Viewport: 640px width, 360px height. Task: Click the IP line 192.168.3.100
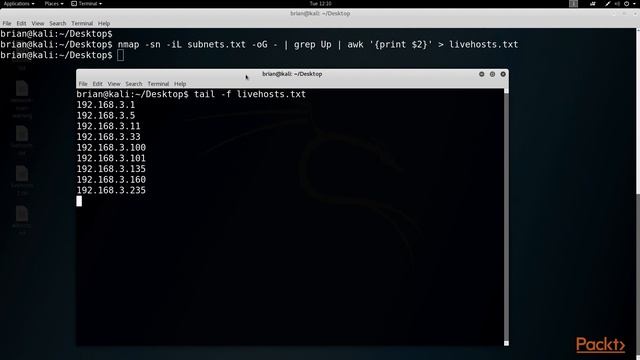(111, 147)
